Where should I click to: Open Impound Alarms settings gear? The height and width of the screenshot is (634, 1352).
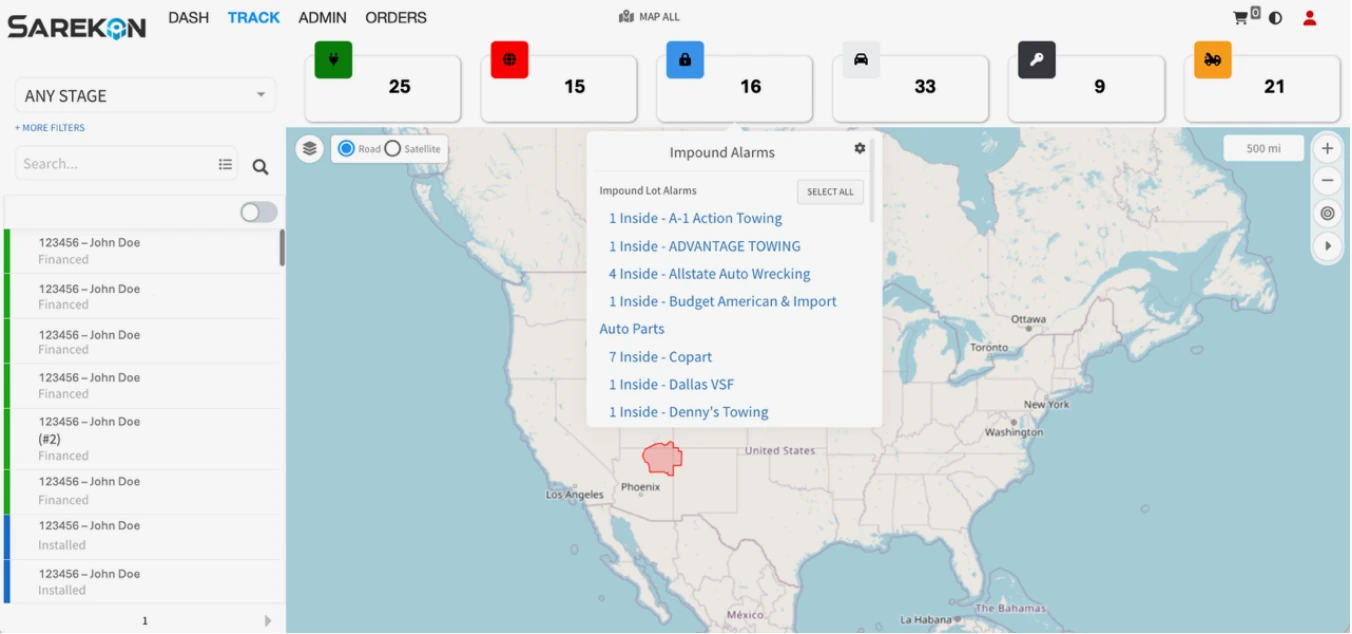click(859, 148)
